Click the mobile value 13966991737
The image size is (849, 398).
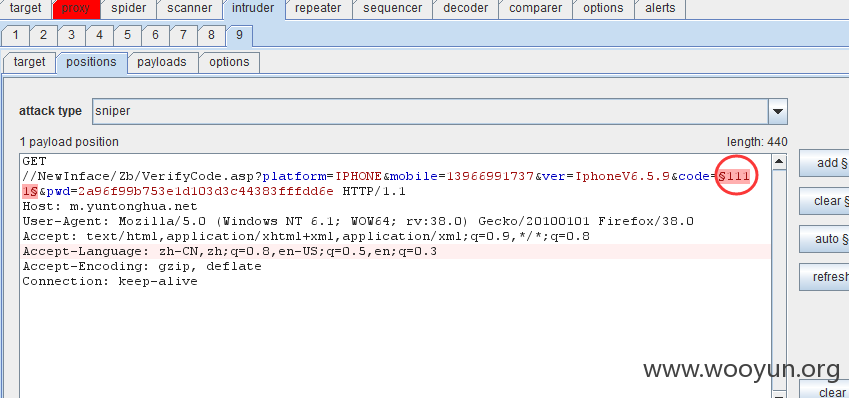click(x=491, y=176)
